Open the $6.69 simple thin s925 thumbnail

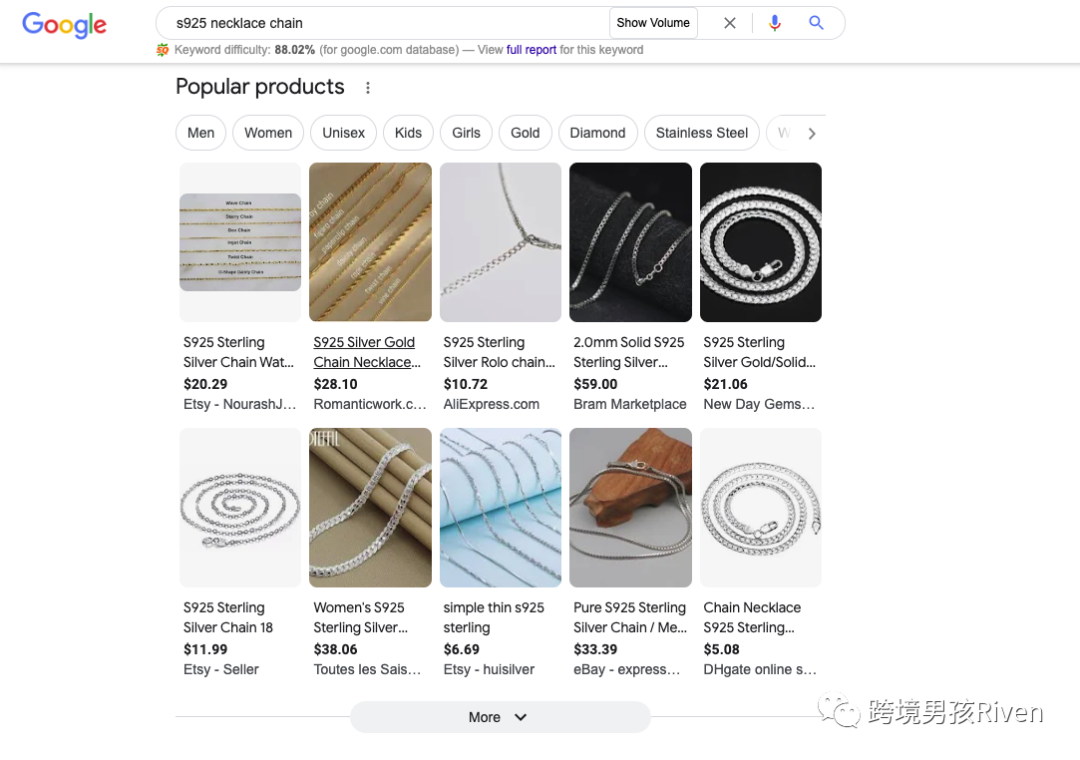(x=500, y=508)
